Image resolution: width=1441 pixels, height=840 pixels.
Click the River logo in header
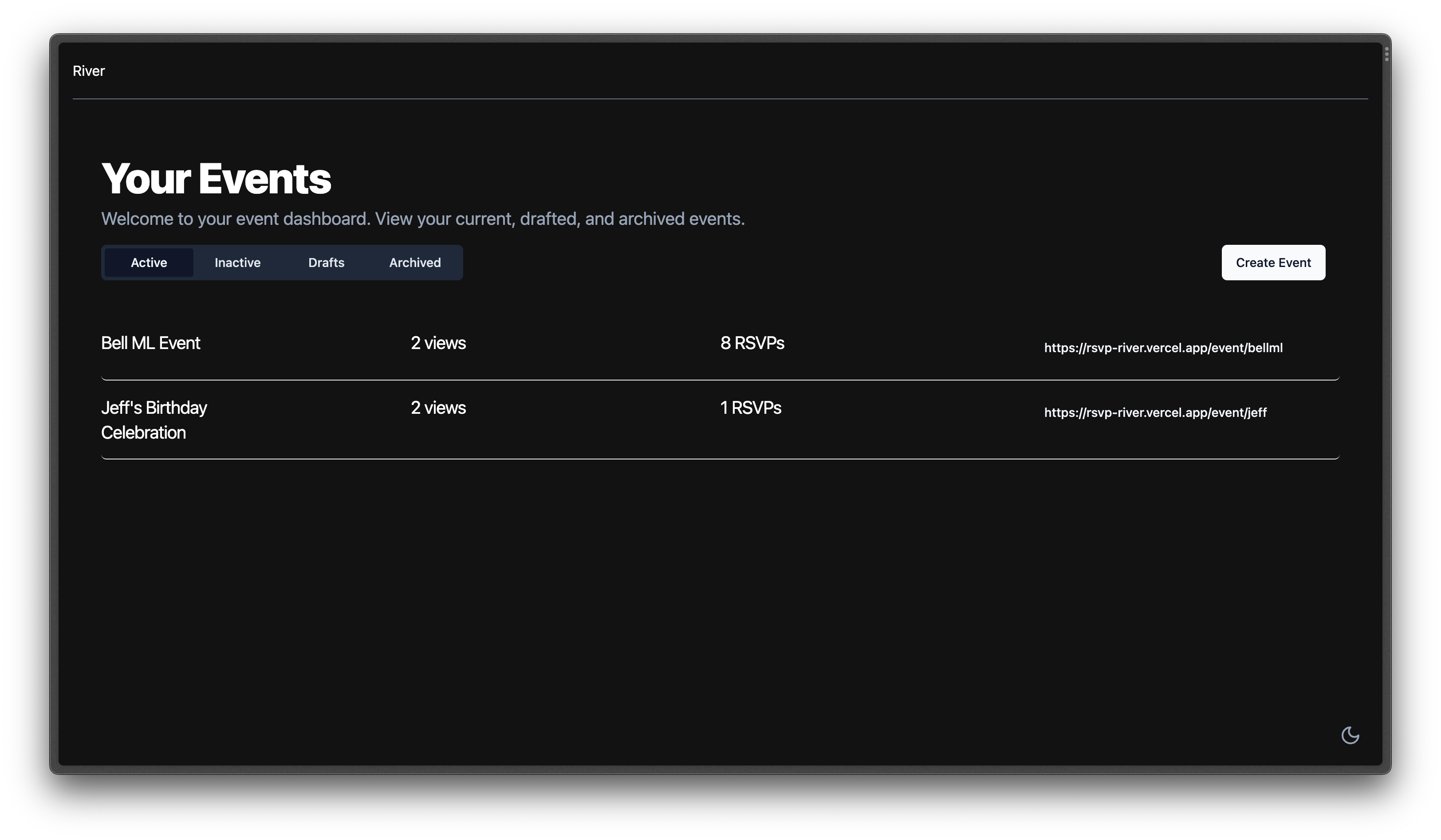pyautogui.click(x=89, y=71)
